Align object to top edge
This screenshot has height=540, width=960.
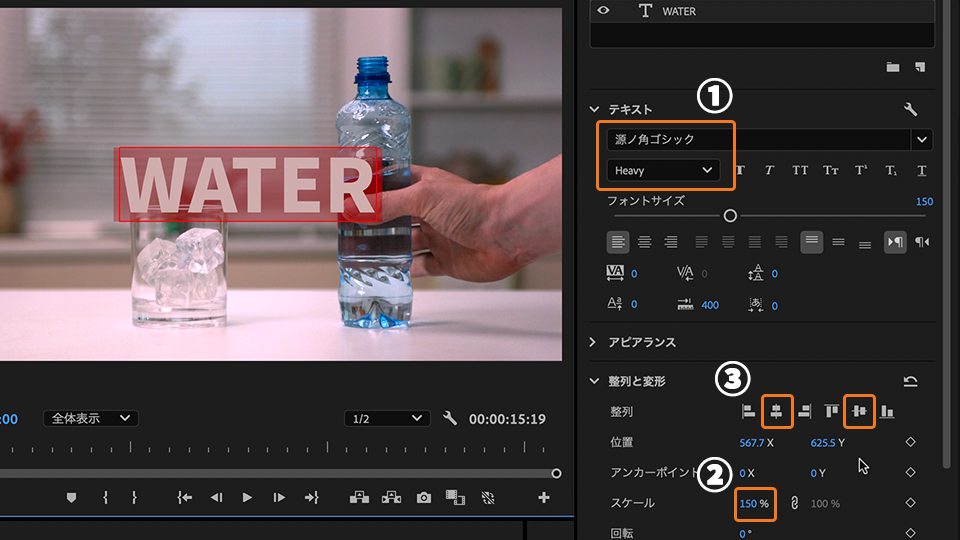click(x=831, y=411)
